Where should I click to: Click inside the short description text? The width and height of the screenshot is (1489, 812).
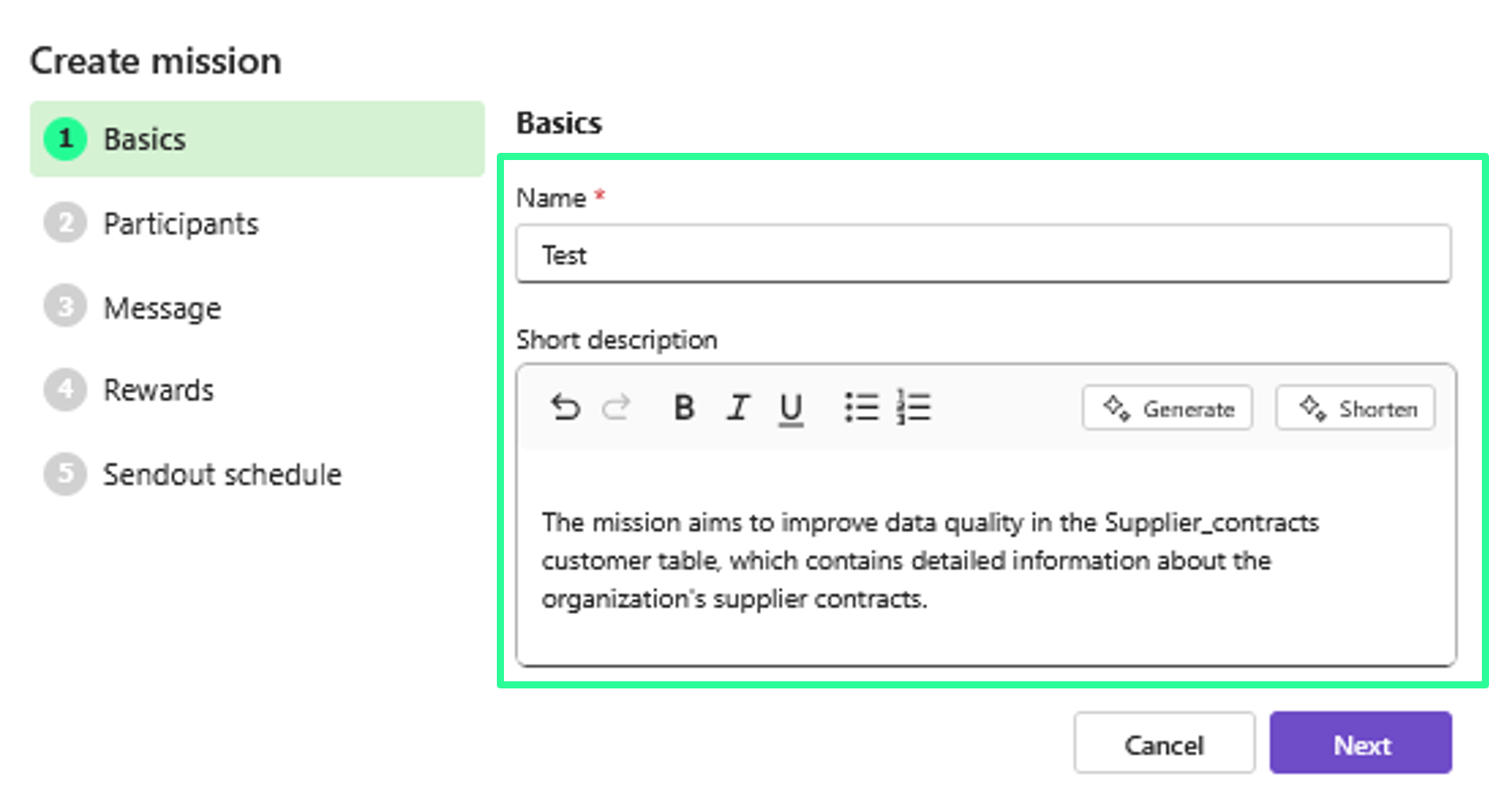(930, 560)
